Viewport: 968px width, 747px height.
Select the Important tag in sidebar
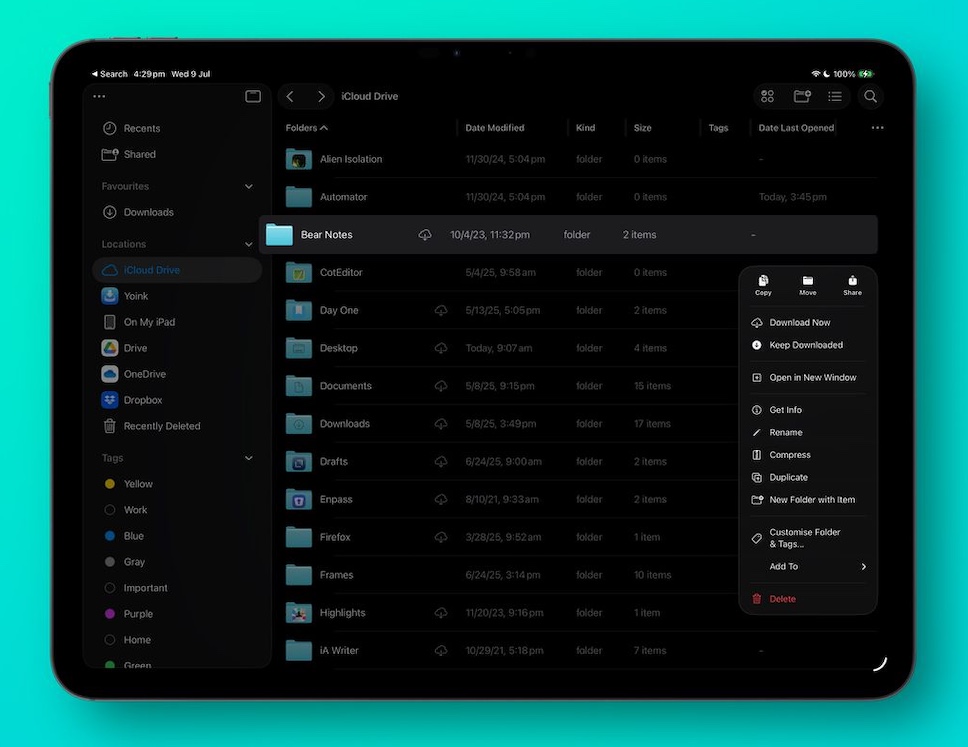[x=145, y=588]
